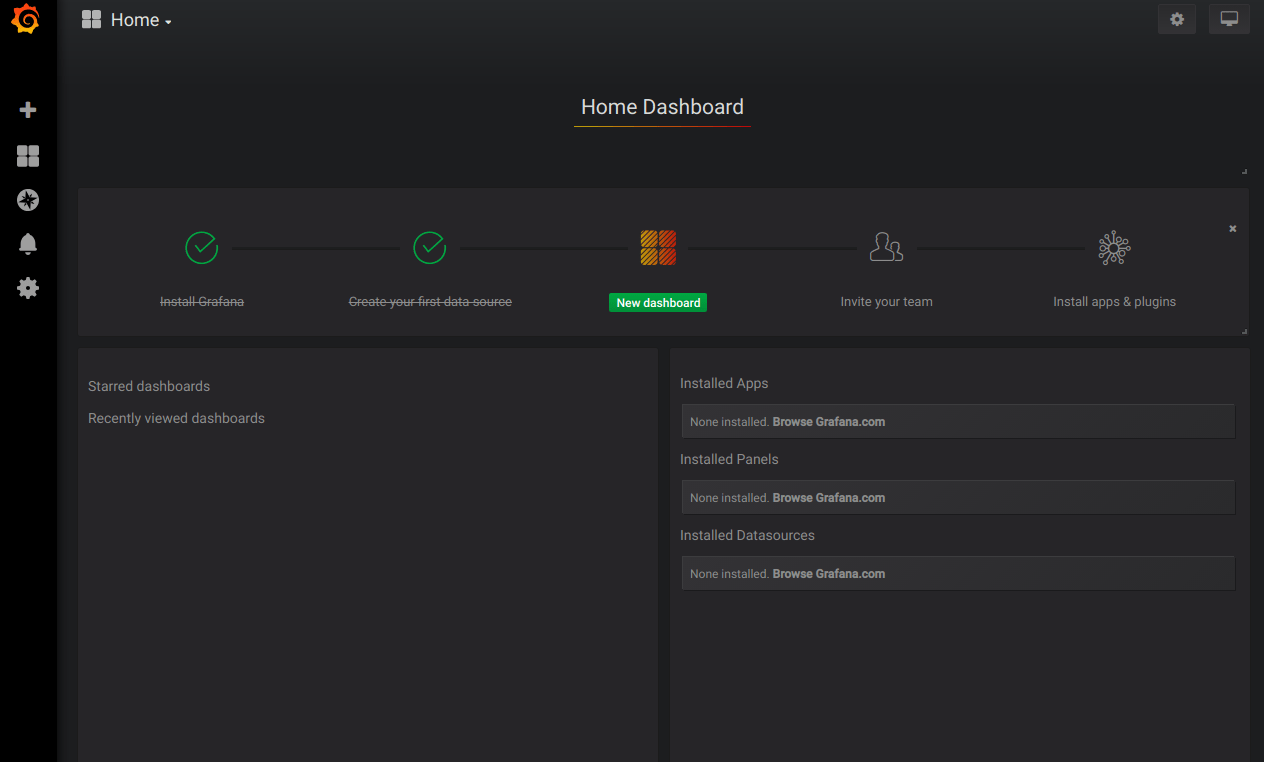Open Configuration gear icon in sidebar

pyautogui.click(x=28, y=288)
